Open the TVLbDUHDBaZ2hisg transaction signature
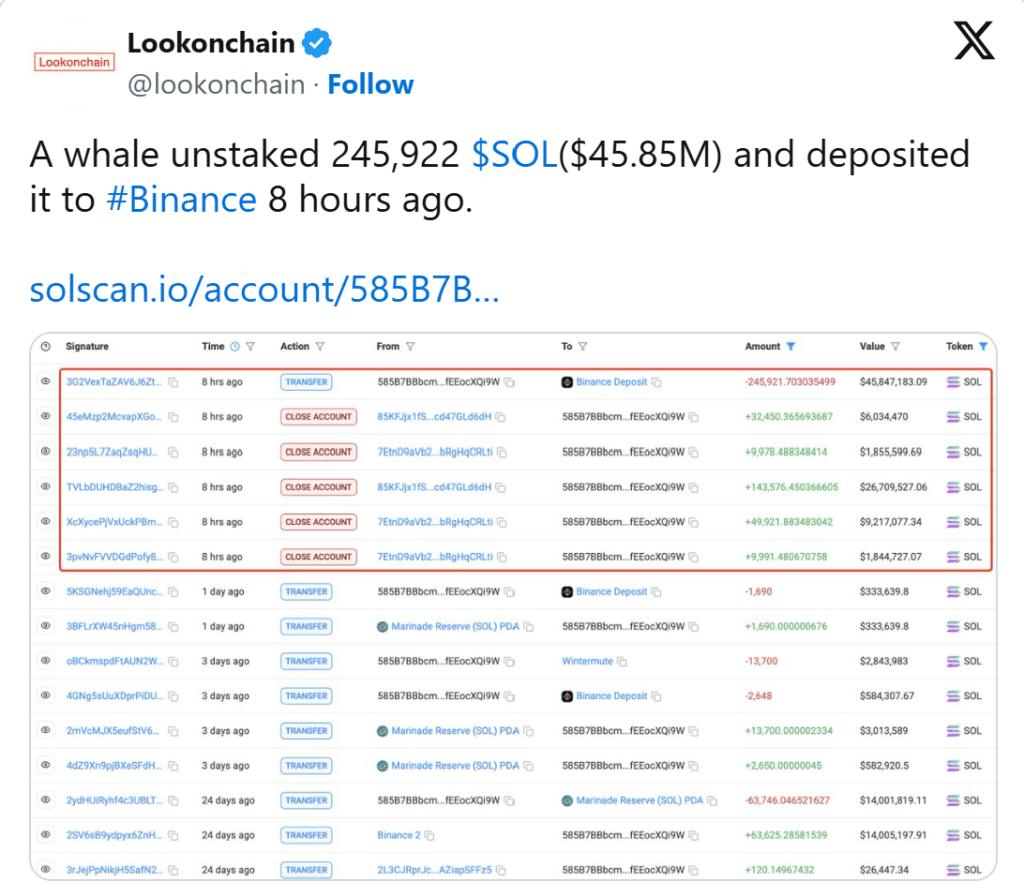Screen dimensions: 1024x896 pos(112,487)
